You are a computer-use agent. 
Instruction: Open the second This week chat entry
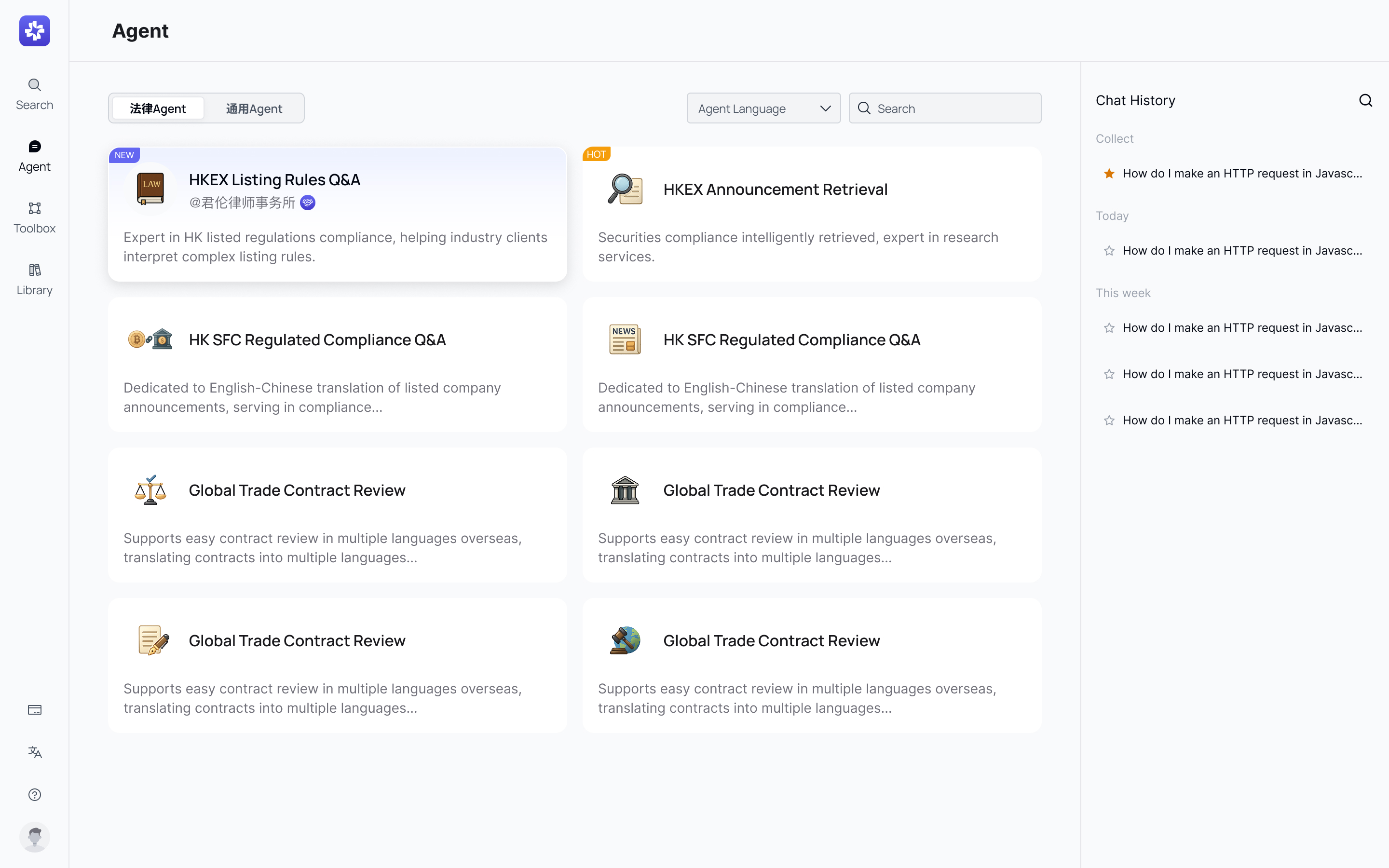(x=1242, y=374)
